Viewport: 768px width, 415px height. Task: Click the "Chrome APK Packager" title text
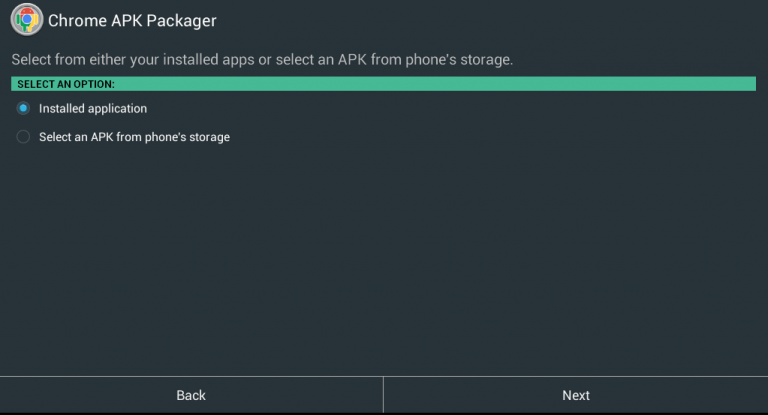[132, 20]
